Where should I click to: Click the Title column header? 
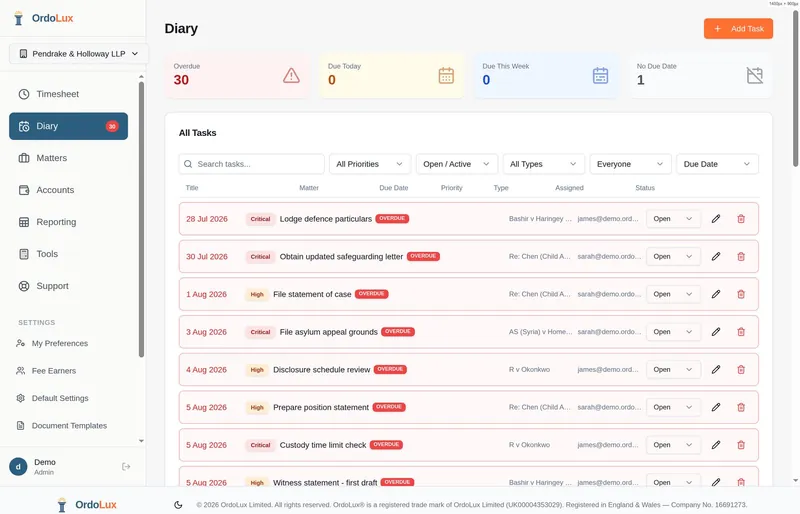(x=192, y=188)
